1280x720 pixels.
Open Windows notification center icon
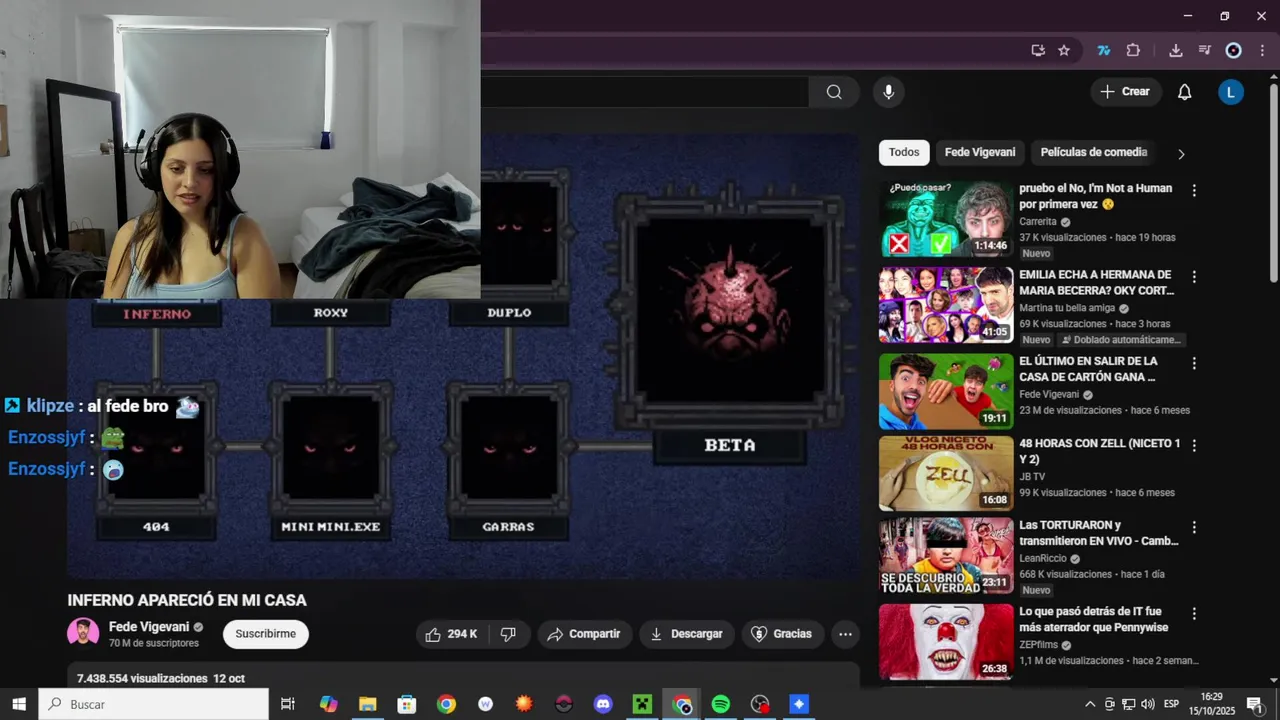coord(1254,704)
